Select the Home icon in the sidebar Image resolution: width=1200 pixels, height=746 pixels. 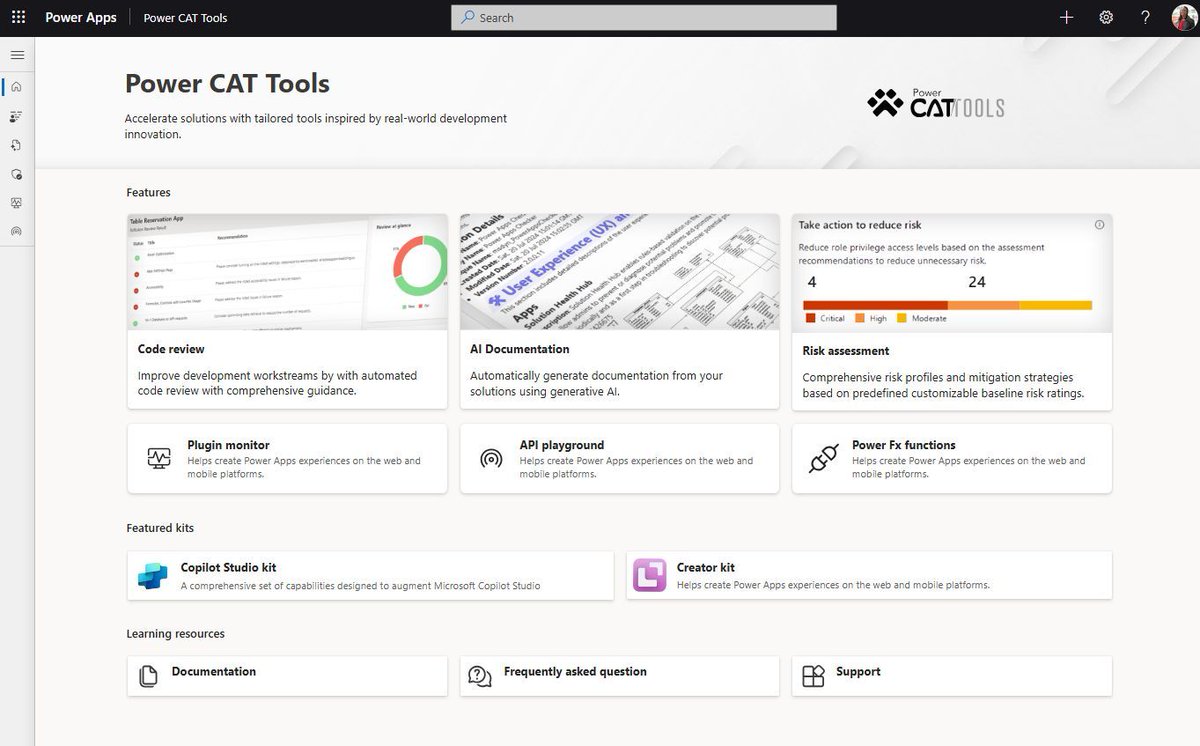[x=16, y=87]
